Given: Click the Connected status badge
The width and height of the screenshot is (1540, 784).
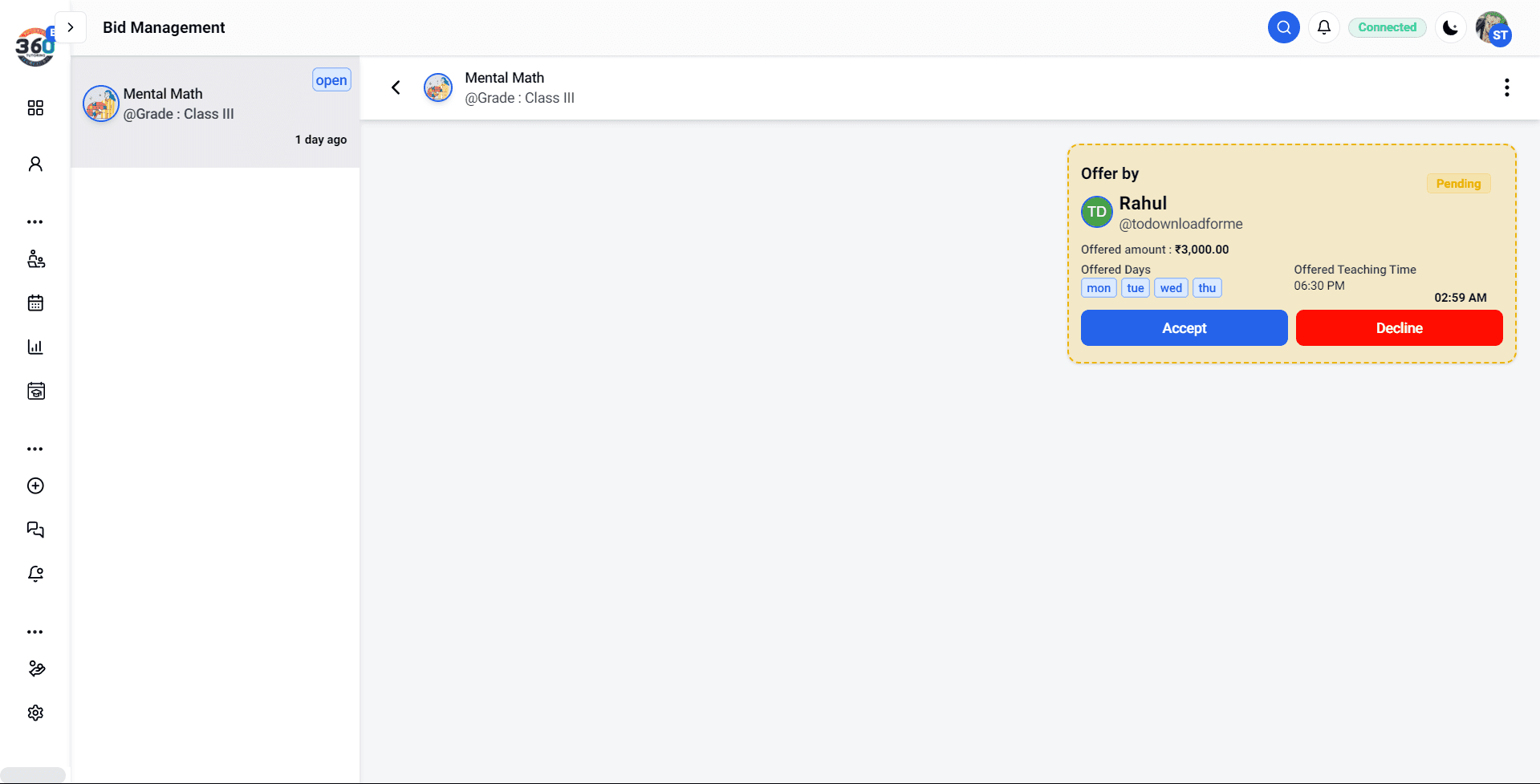Looking at the screenshot, I should [x=1387, y=27].
